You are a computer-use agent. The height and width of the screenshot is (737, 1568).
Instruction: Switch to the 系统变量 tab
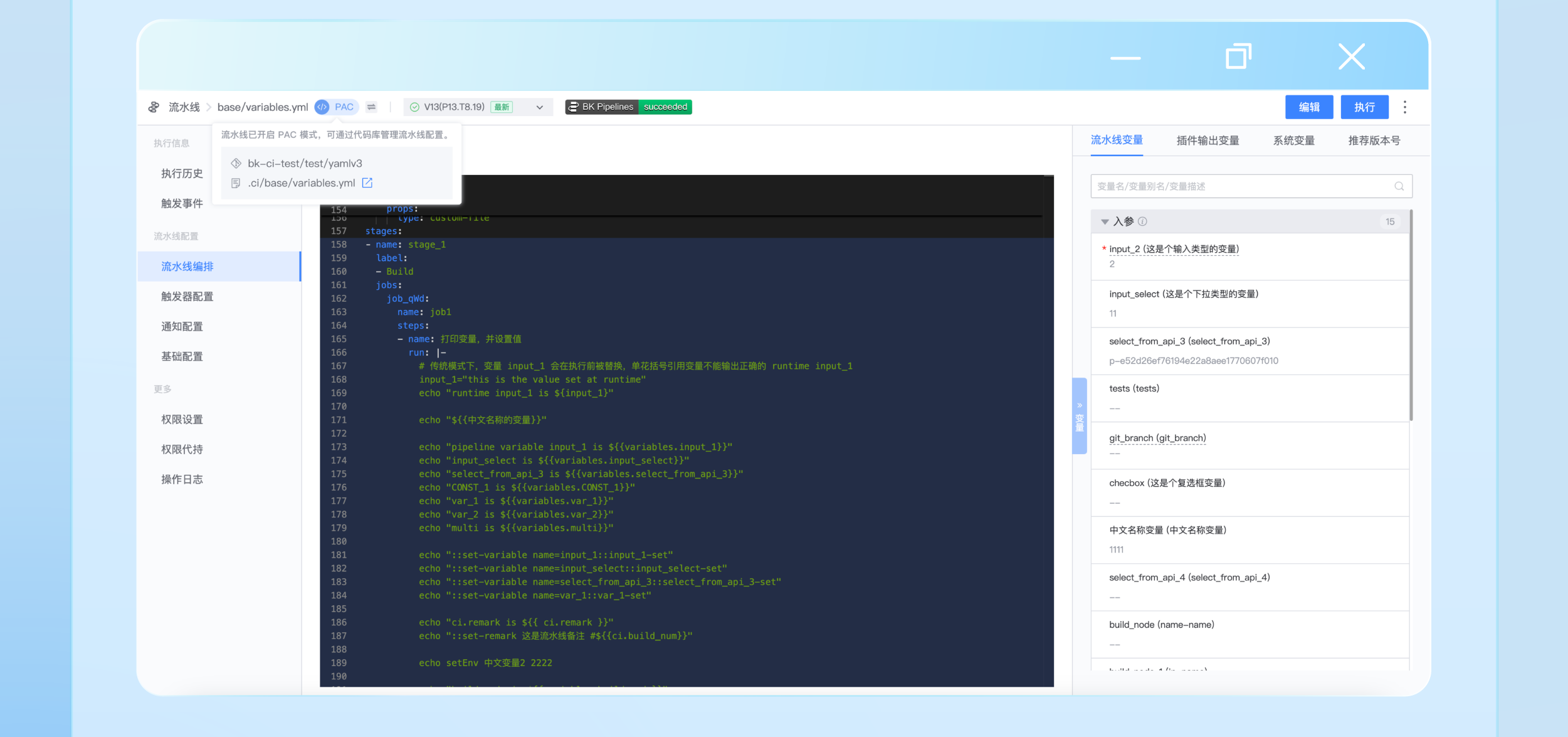[x=1293, y=141]
